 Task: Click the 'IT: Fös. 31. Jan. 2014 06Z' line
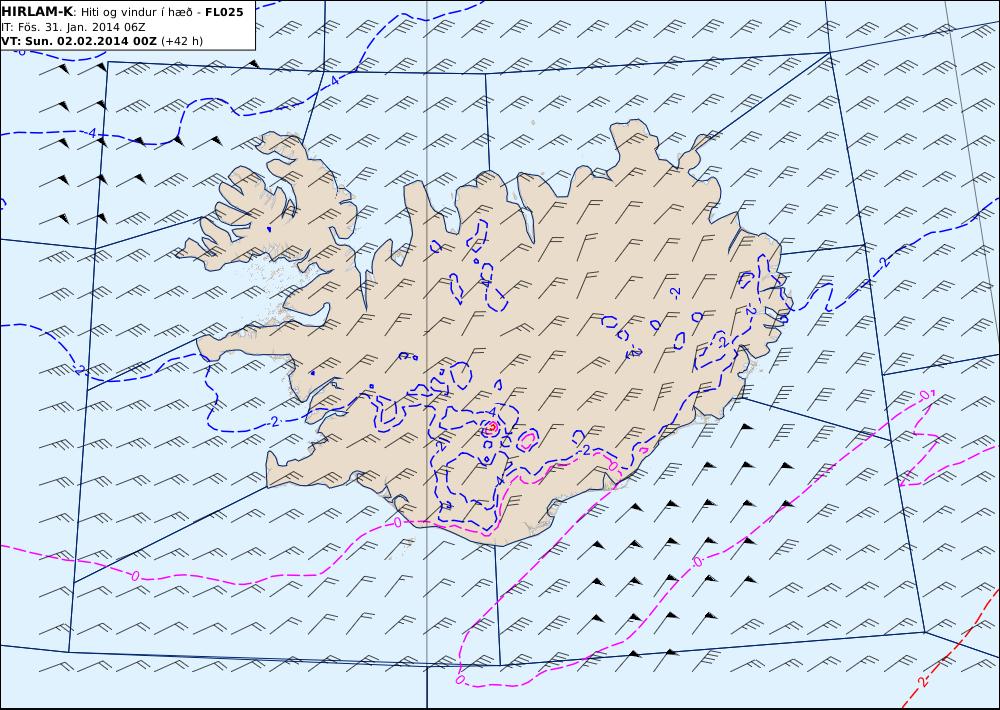[x=73, y=27]
